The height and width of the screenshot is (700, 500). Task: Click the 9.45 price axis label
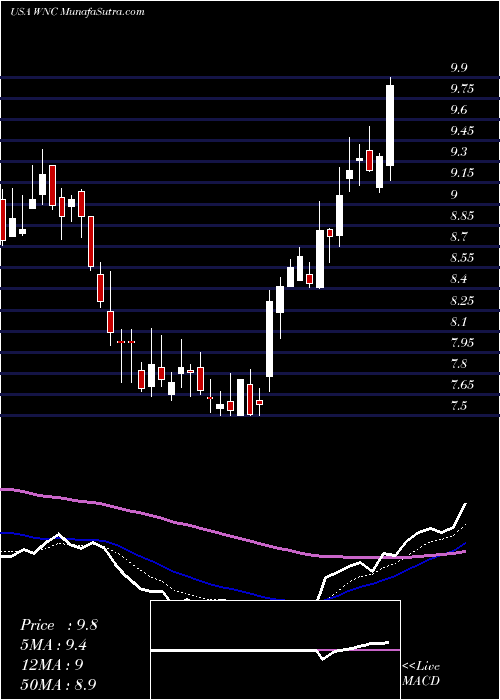coord(462,131)
